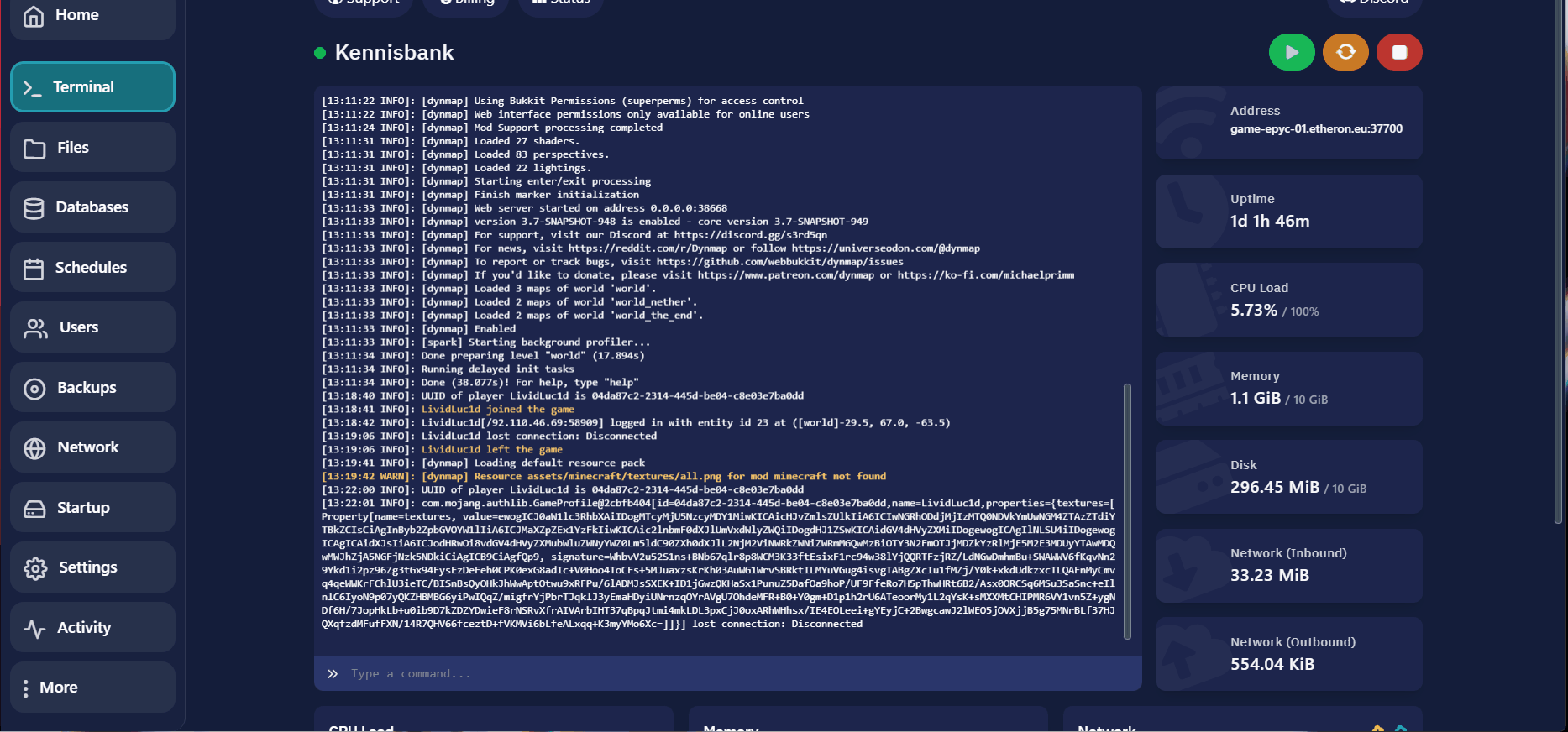The width and height of the screenshot is (1568, 732).
Task: Click the Schedules calendar icon
Action: 34,269
